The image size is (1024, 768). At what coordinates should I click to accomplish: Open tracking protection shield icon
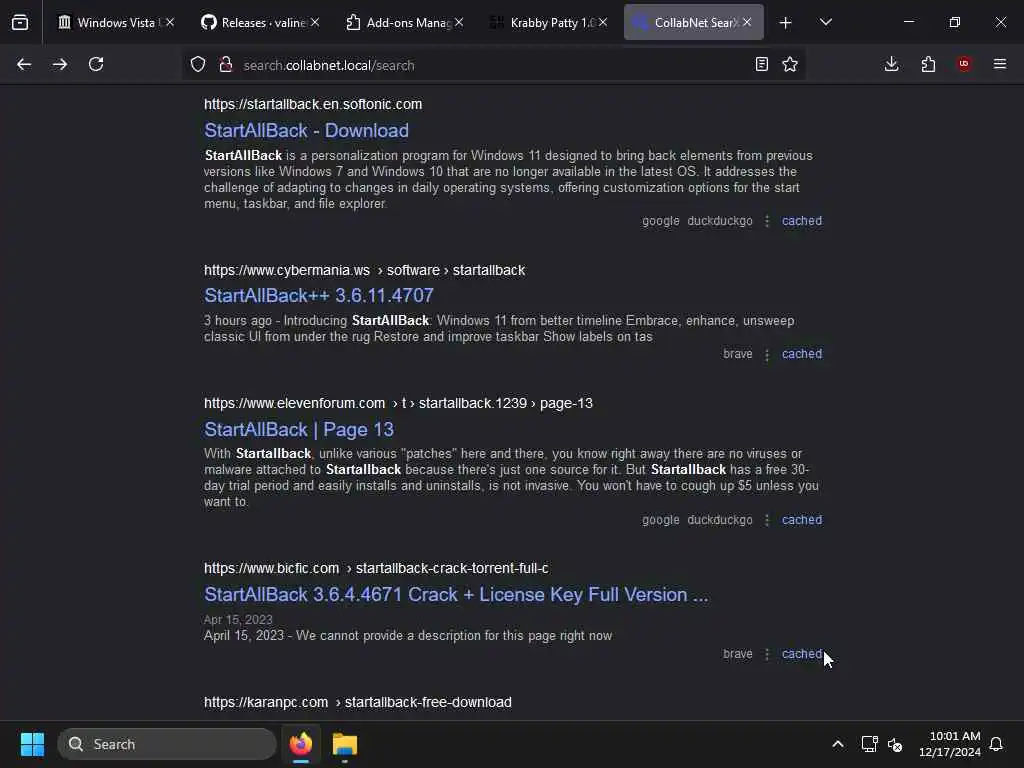[198, 65]
